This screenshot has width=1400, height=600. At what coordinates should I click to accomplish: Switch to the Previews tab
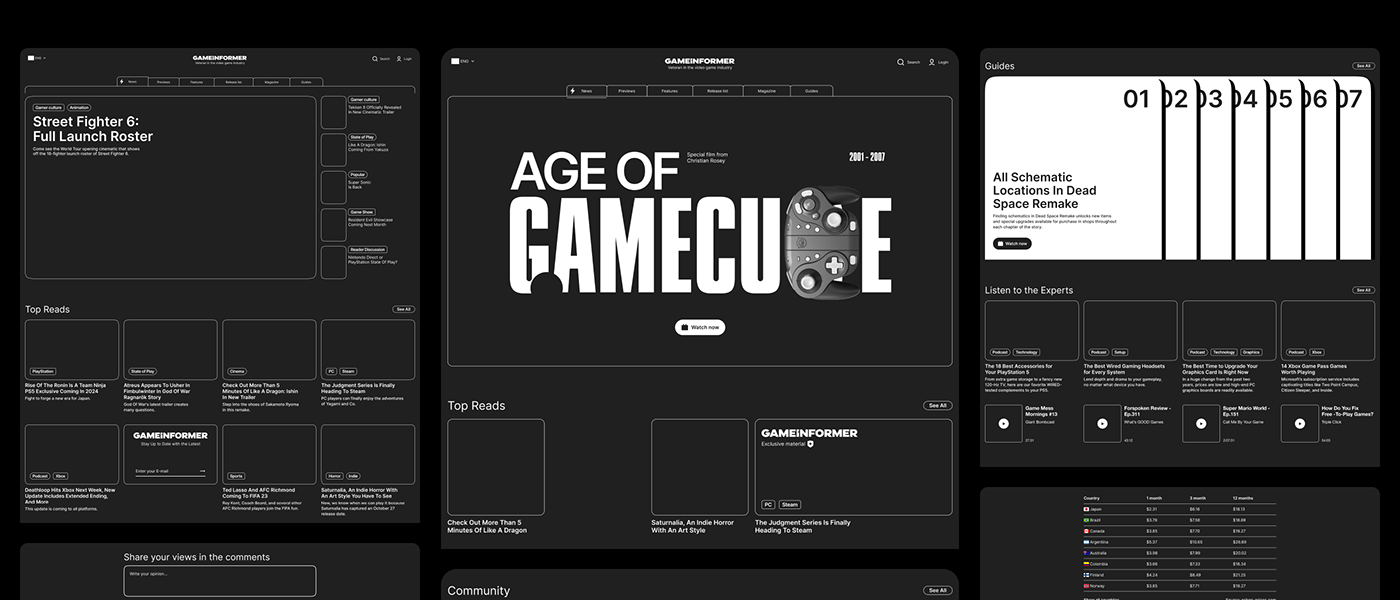click(627, 90)
